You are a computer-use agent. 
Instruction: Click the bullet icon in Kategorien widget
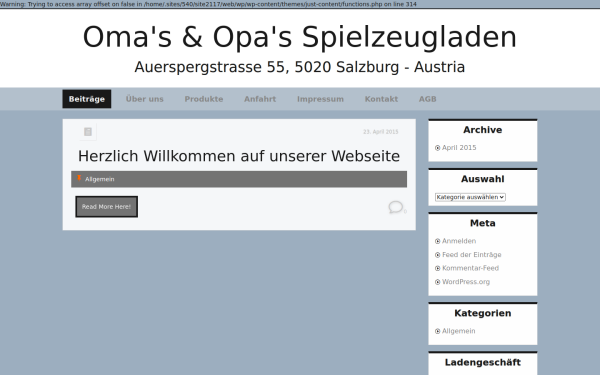437,331
